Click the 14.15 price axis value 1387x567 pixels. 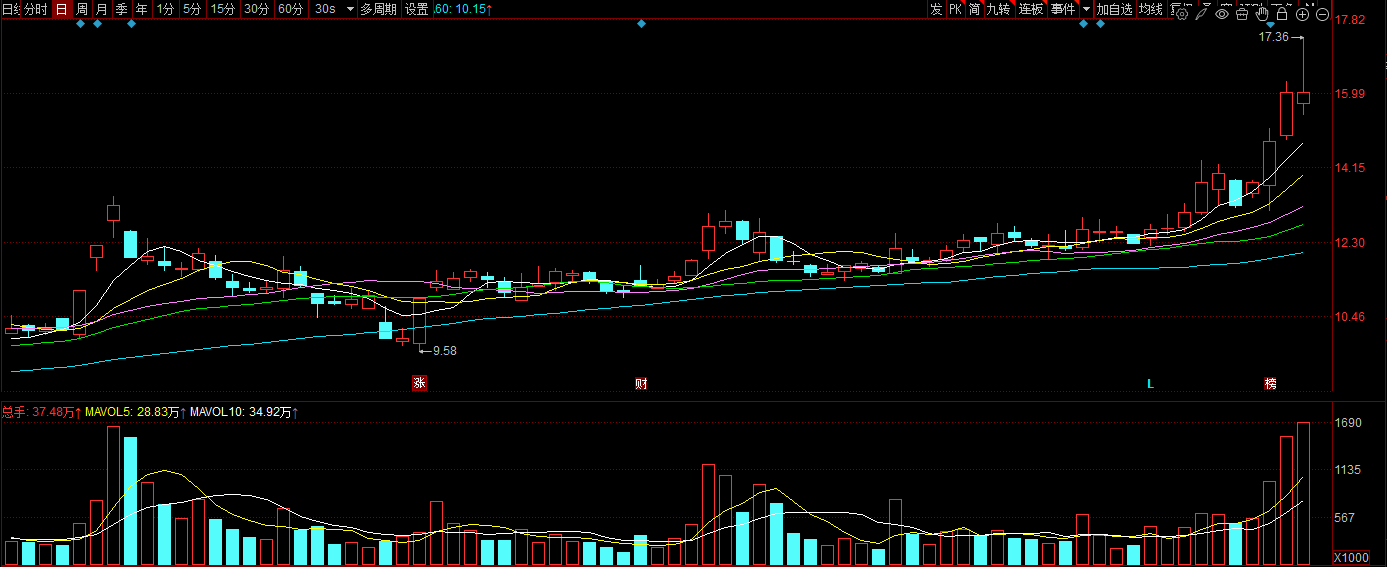coord(1351,168)
